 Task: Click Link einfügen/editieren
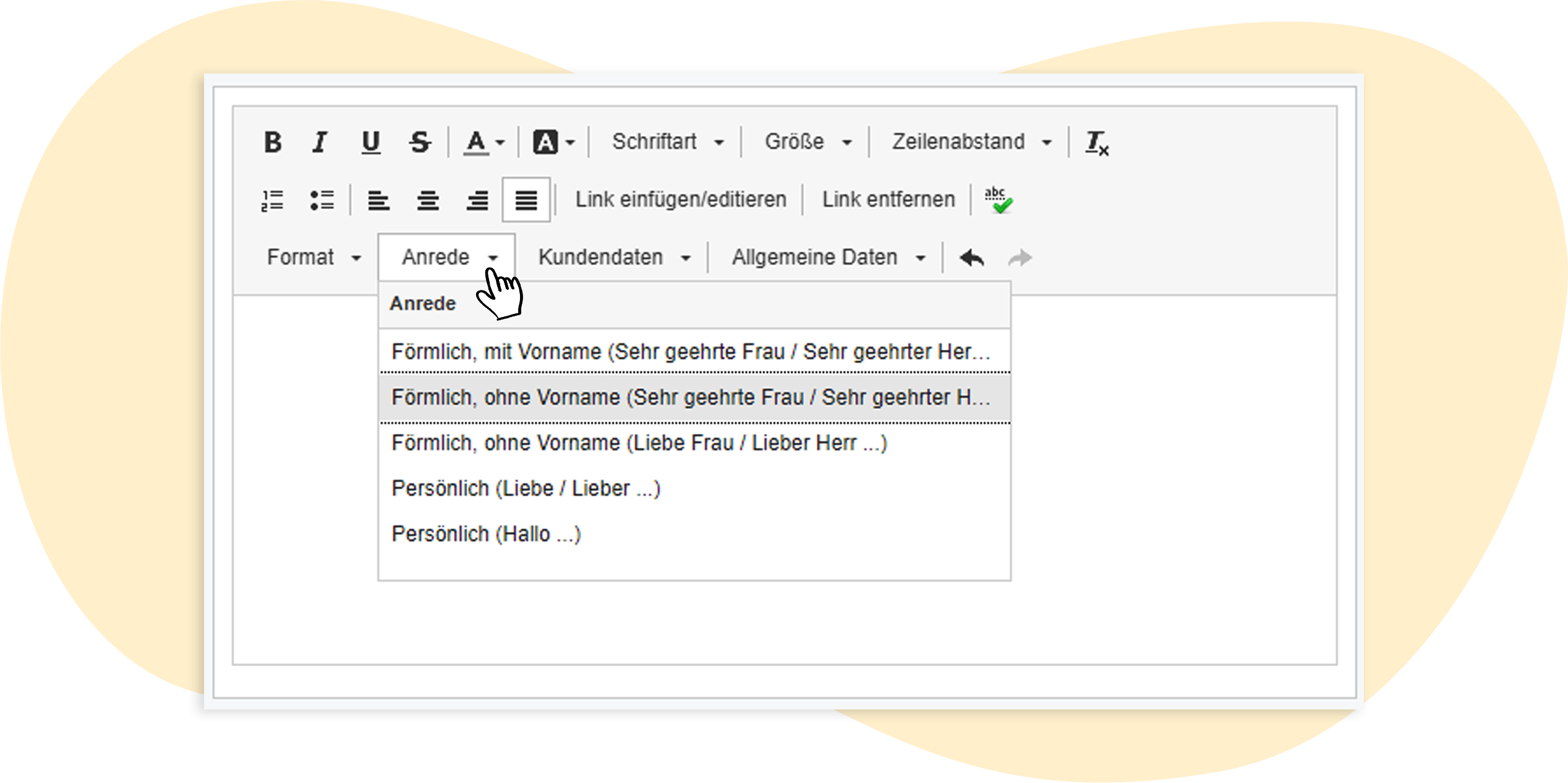(x=680, y=198)
